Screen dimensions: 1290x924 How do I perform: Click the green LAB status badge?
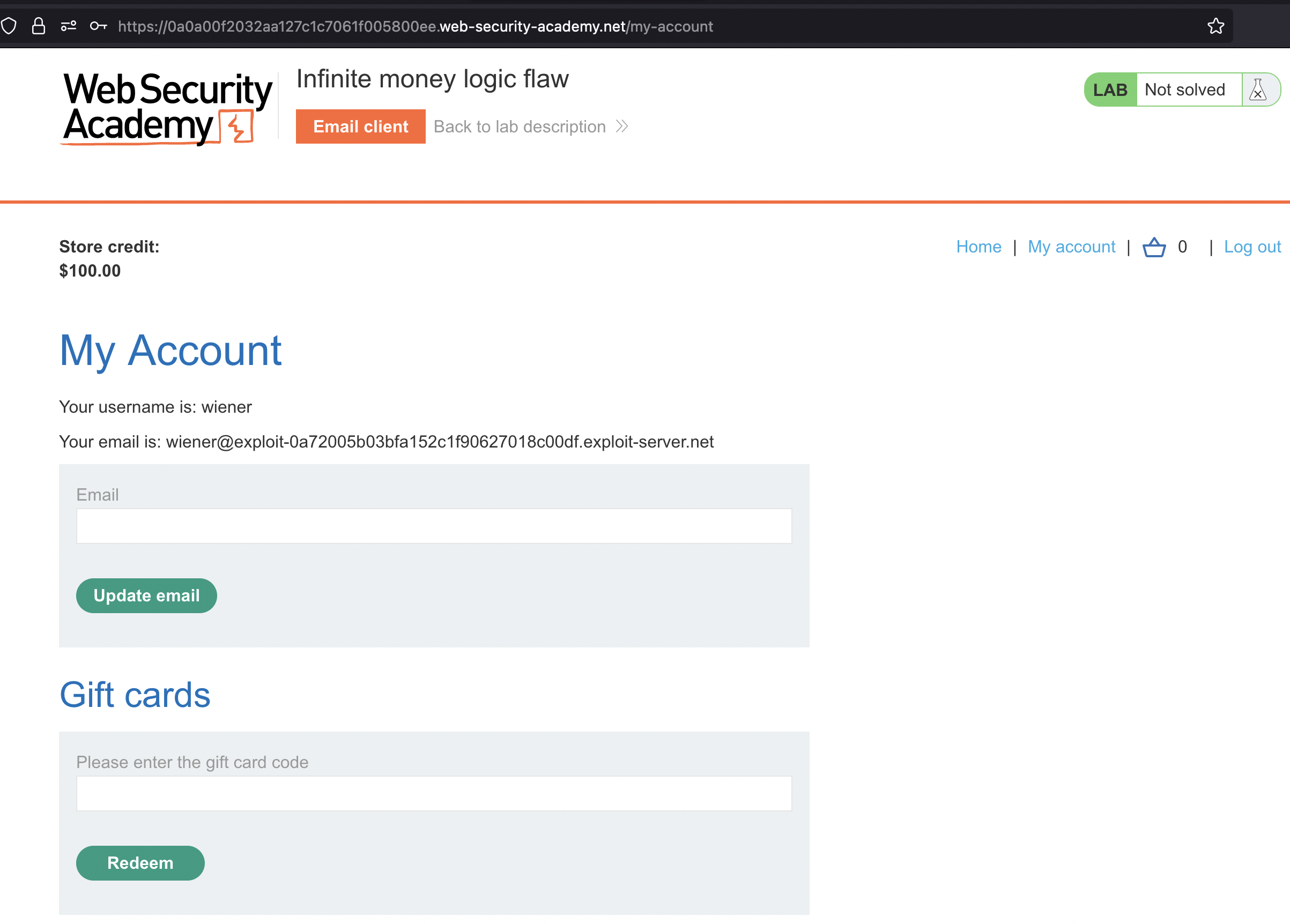1110,90
